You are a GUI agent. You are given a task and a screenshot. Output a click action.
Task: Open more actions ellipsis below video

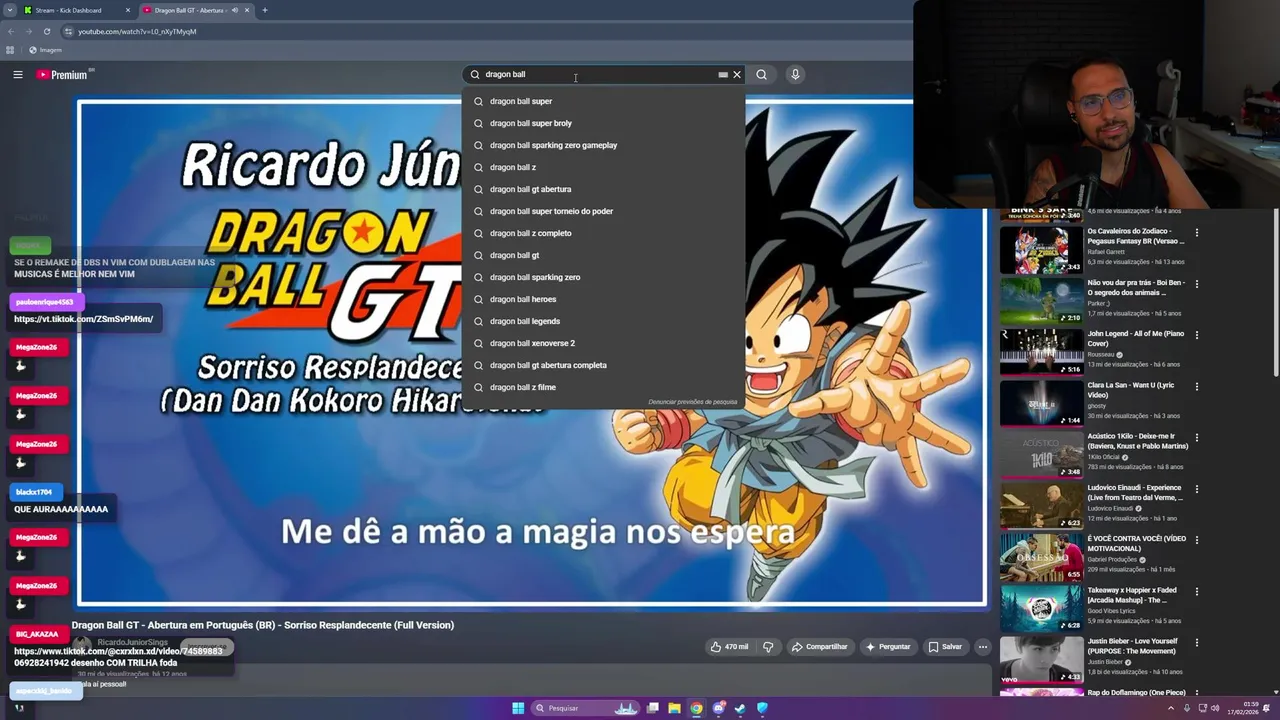pyautogui.click(x=983, y=647)
